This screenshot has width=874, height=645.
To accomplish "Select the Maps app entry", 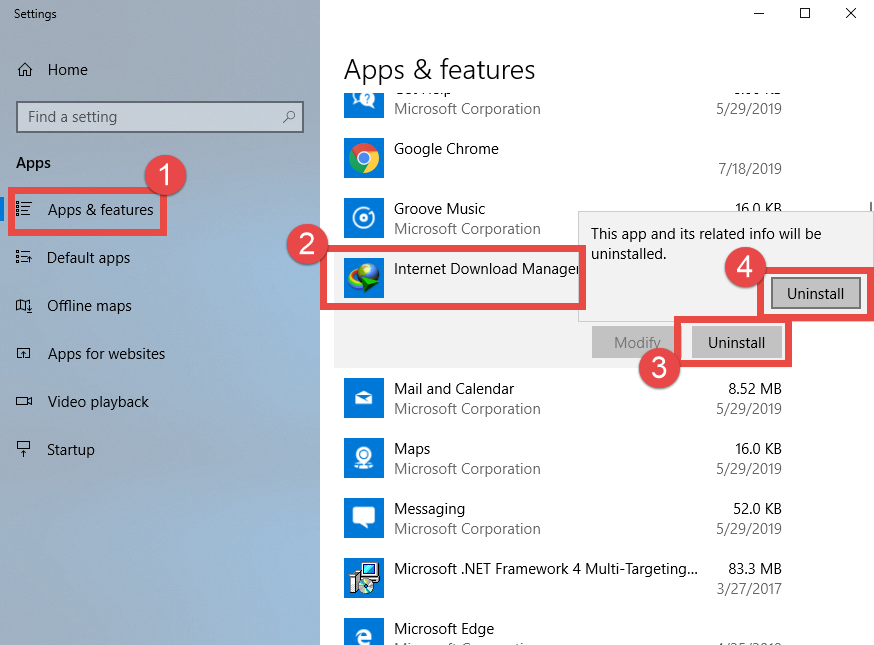I will 562,458.
